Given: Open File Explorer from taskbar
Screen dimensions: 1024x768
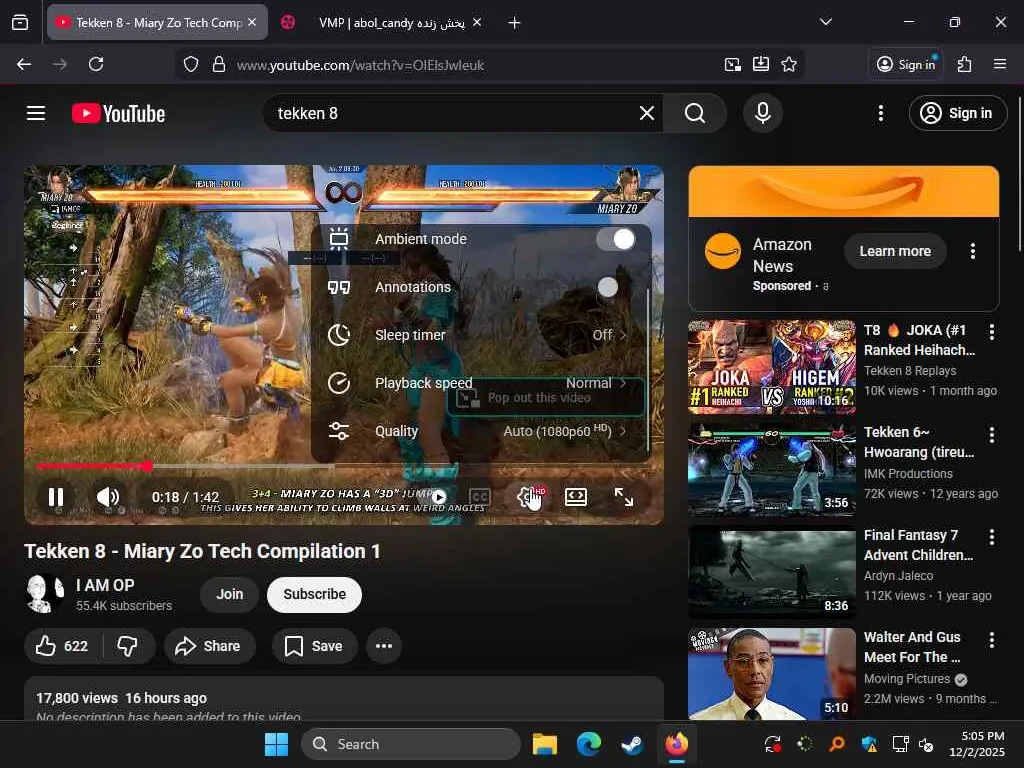Looking at the screenshot, I should click(544, 744).
